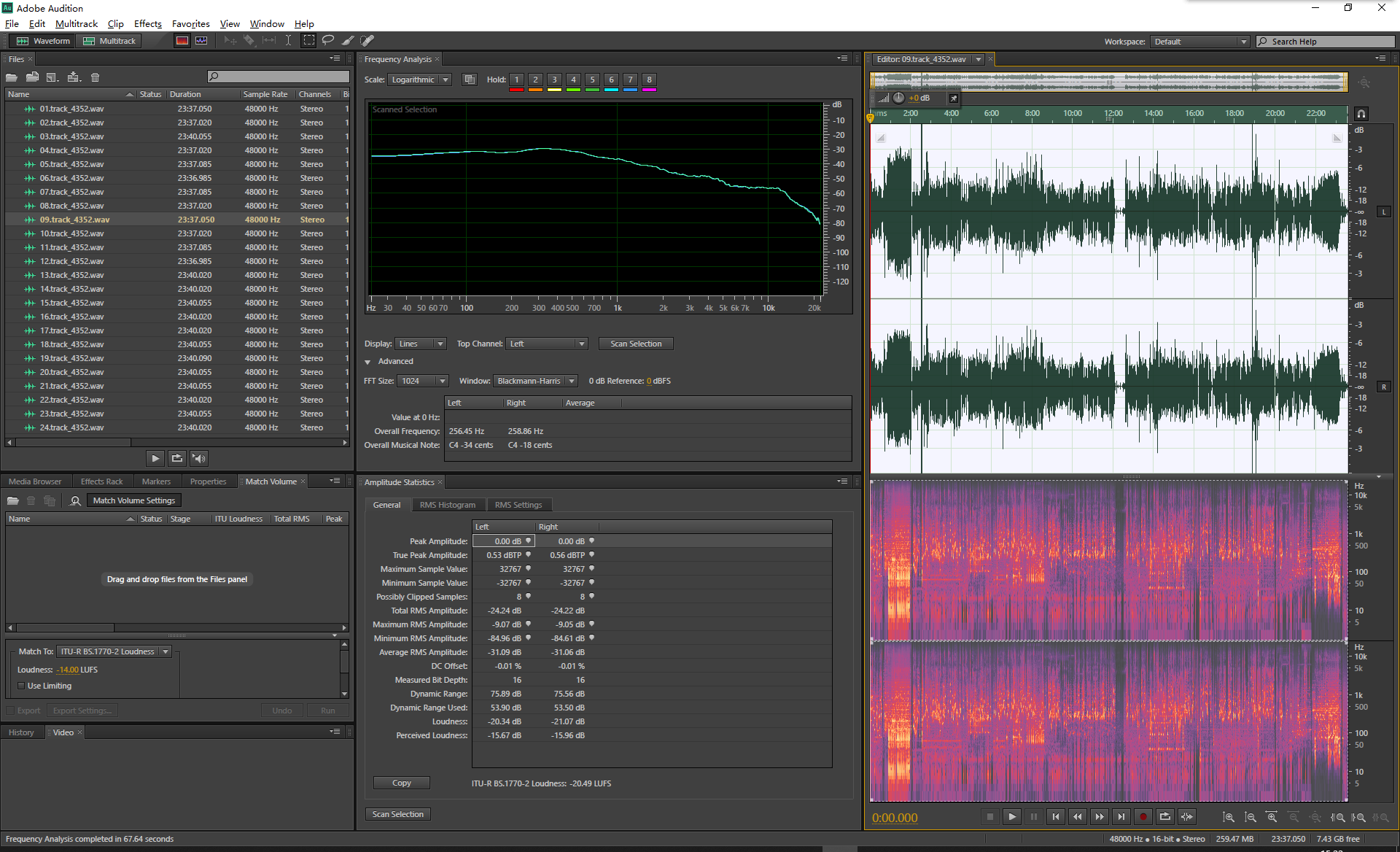This screenshot has width=1400, height=852.
Task: Click the Left Peak Amplitude 0.00 dB value
Action: 503,541
